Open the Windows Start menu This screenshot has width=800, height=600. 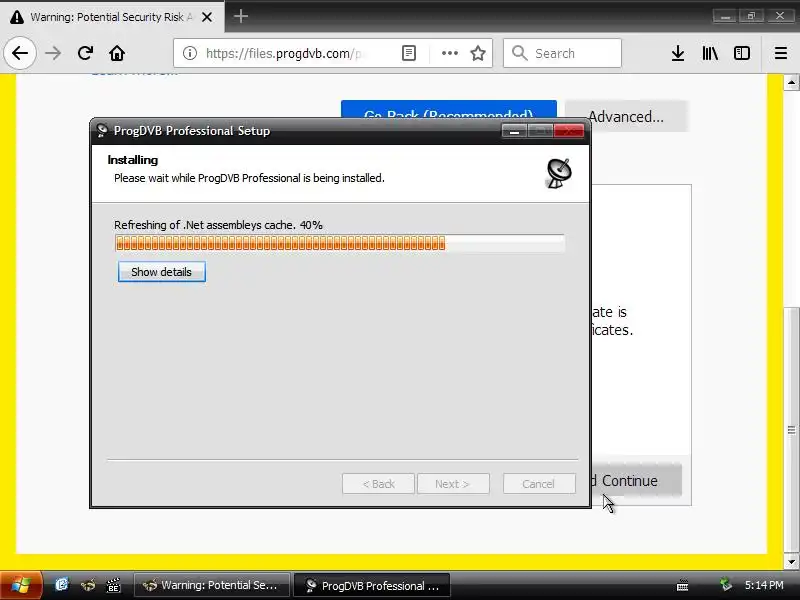tap(20, 585)
